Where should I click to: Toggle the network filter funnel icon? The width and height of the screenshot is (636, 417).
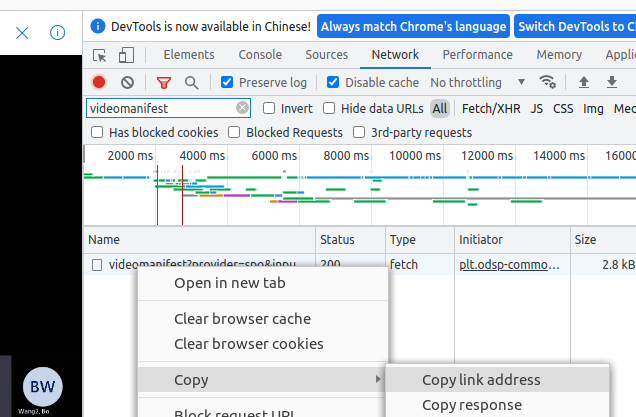164,82
